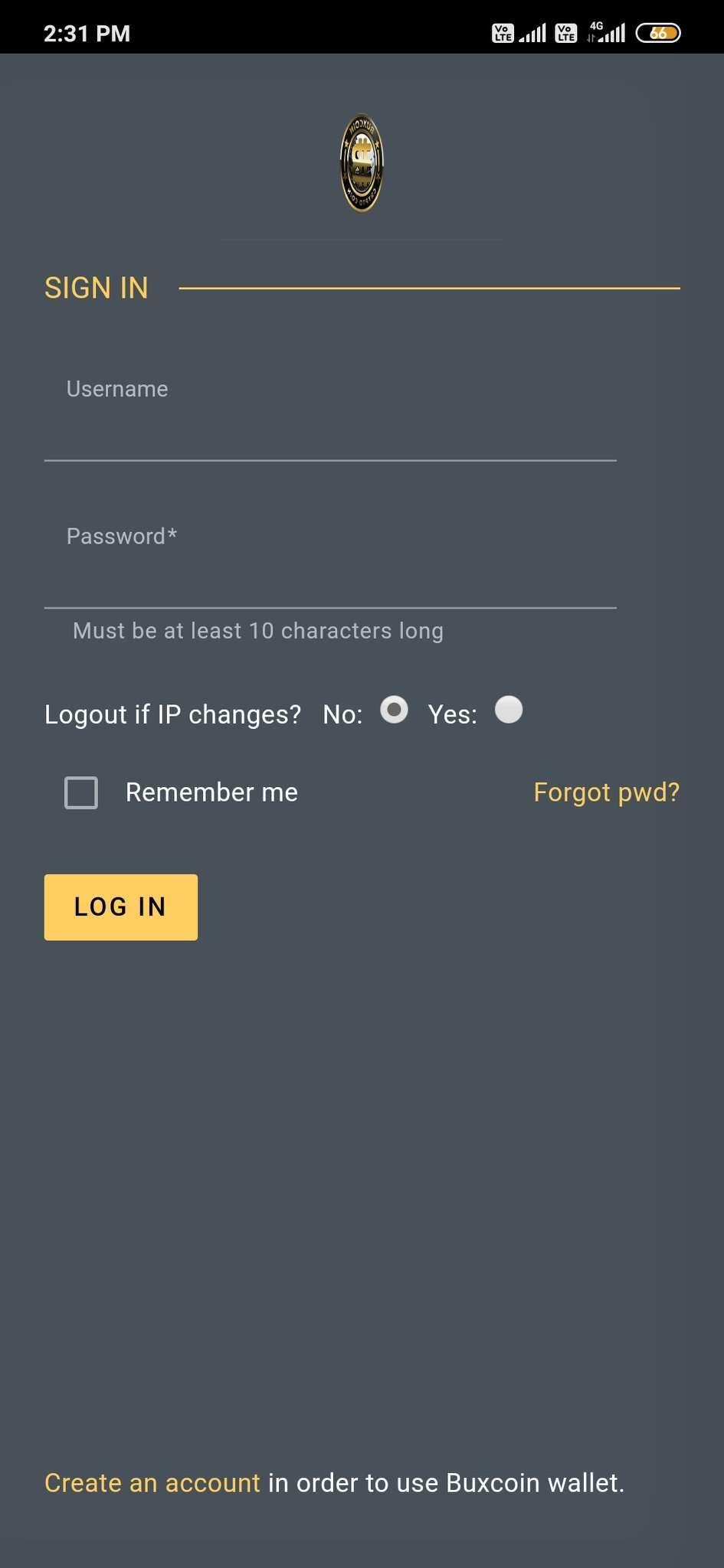Tap the Buxcoin wallet footer text
Screen dimensions: 724x1568
pyautogui.click(x=447, y=1483)
